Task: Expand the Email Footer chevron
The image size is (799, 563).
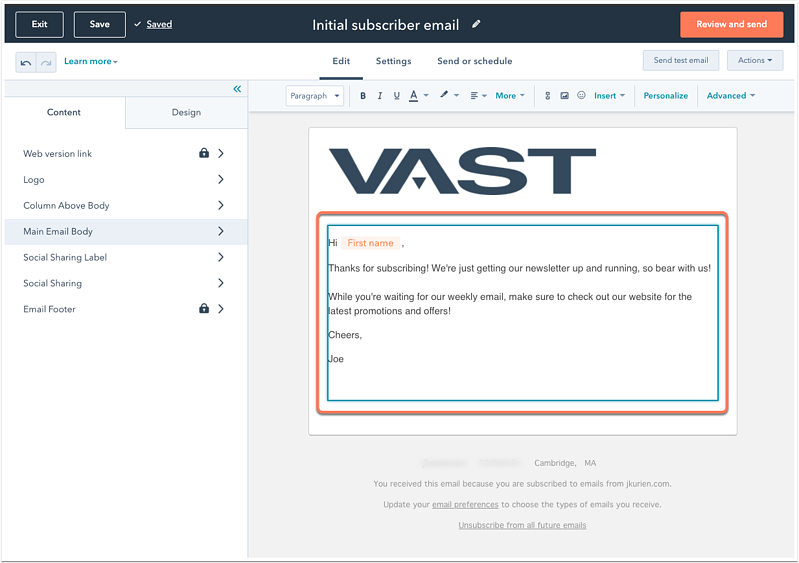Action: point(221,309)
